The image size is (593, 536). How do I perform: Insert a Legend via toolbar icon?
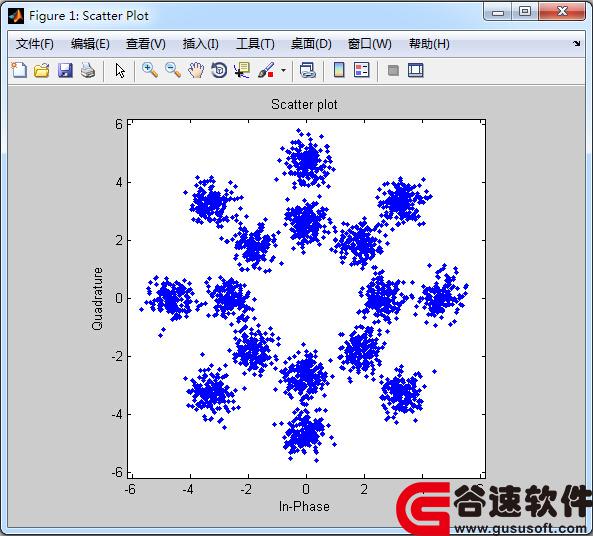pos(362,70)
